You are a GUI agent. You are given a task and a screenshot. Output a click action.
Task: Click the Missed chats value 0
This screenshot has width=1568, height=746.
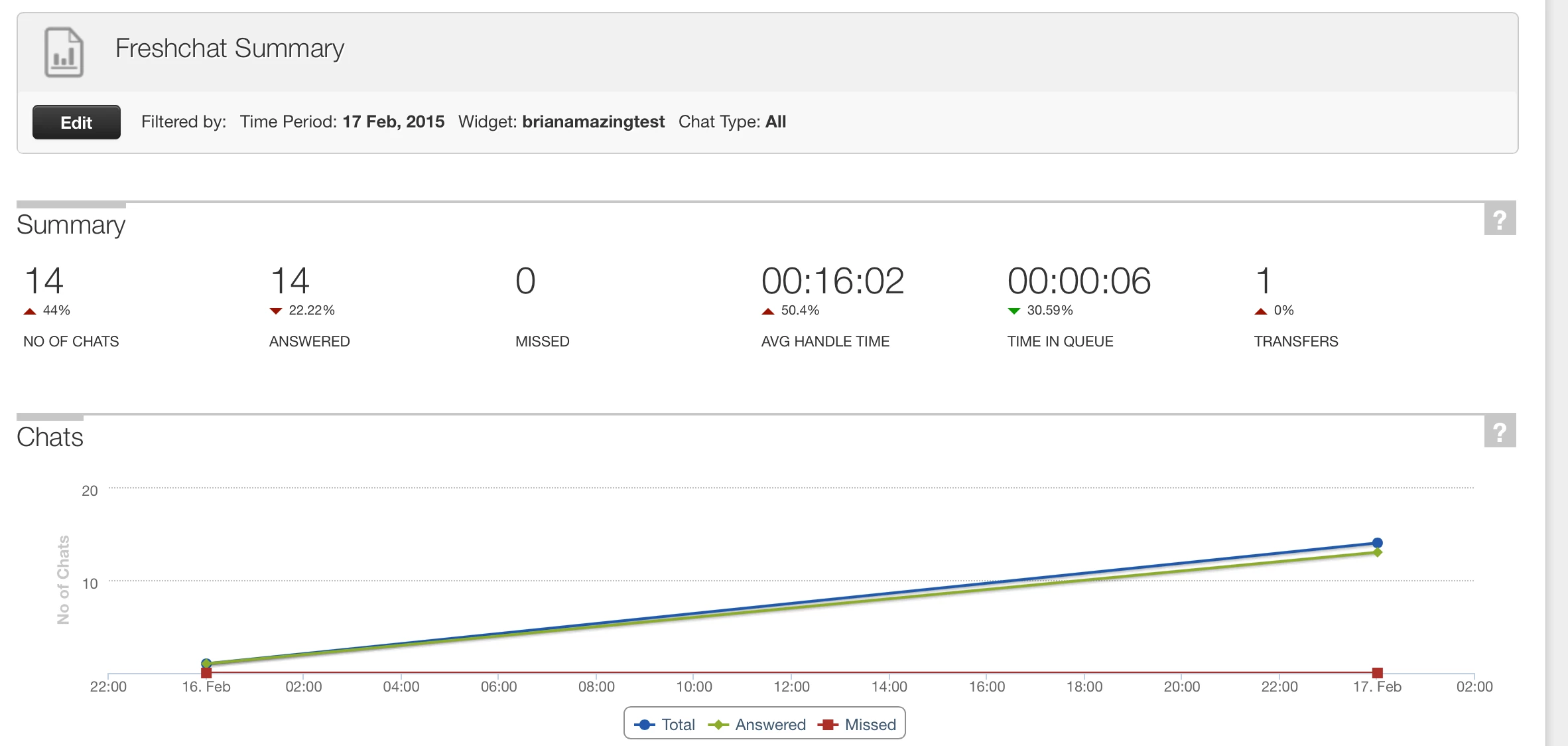[525, 281]
